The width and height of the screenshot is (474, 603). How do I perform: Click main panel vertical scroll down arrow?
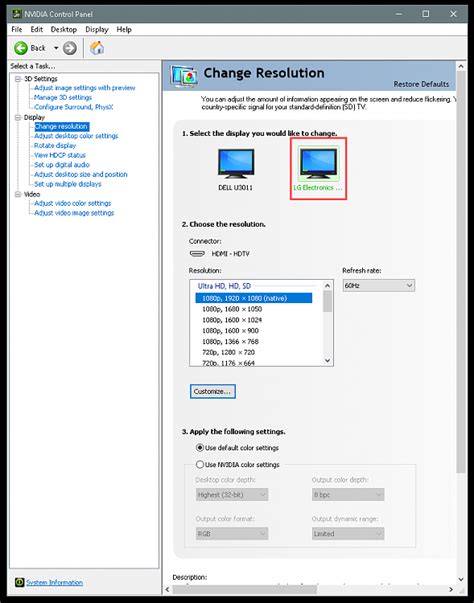click(x=461, y=579)
